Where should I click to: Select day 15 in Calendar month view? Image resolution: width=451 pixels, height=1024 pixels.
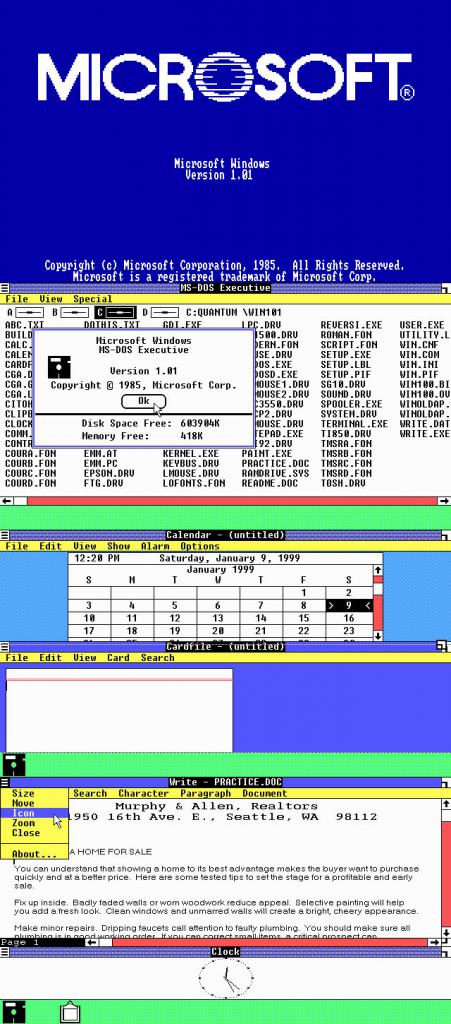coord(303,618)
